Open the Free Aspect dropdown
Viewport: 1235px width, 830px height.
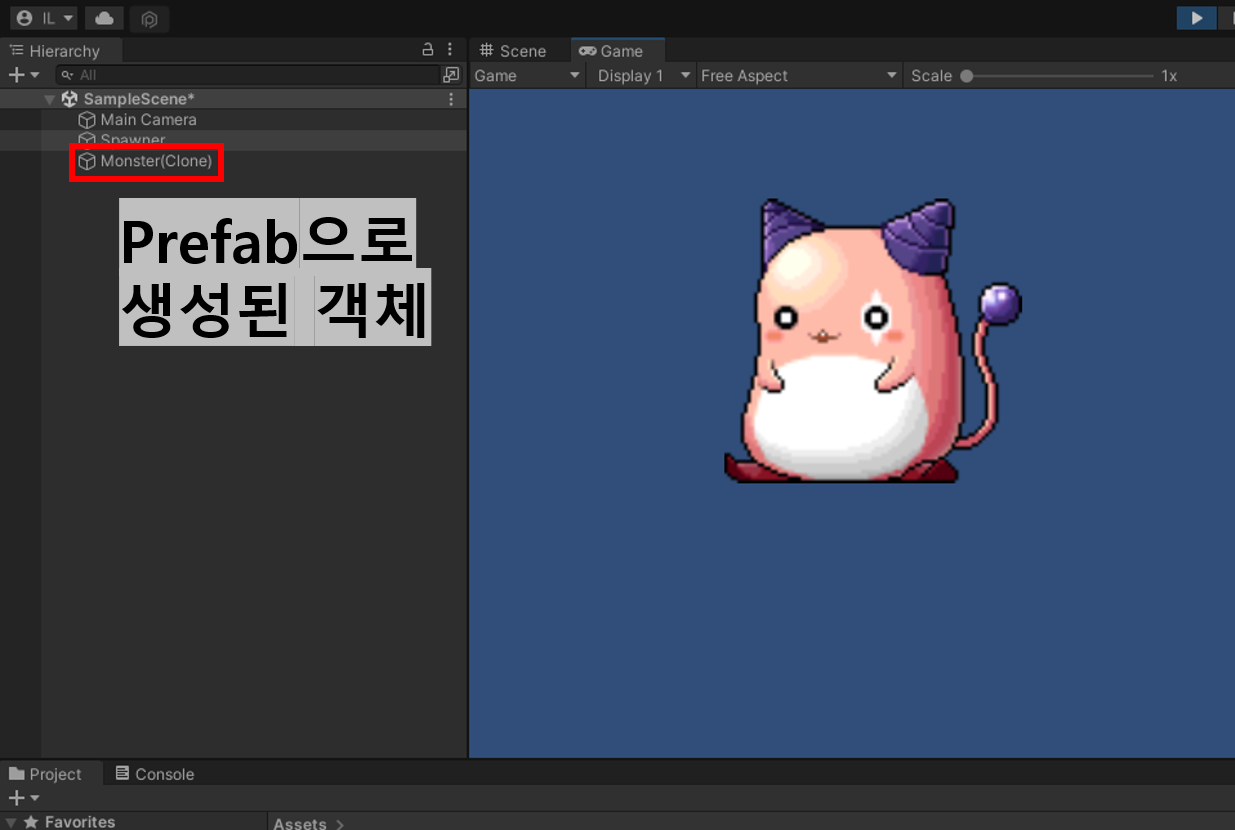coord(799,76)
